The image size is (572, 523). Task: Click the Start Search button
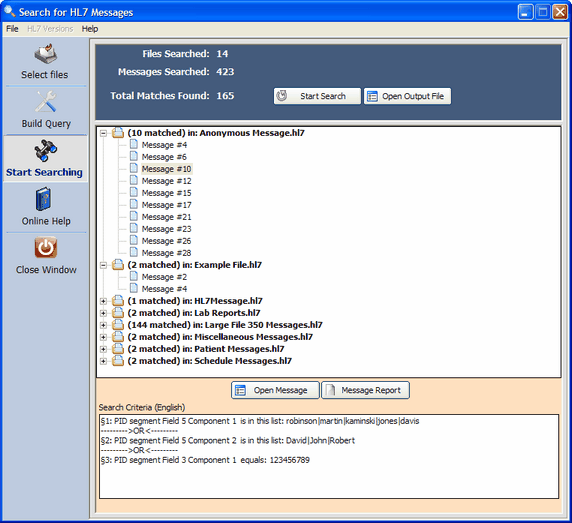tap(317, 96)
